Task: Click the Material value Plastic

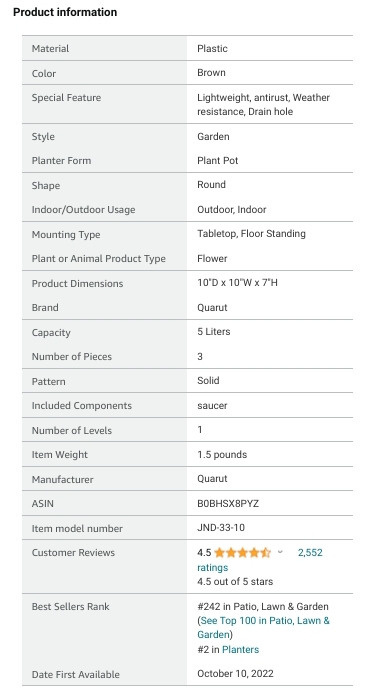Action: point(212,48)
